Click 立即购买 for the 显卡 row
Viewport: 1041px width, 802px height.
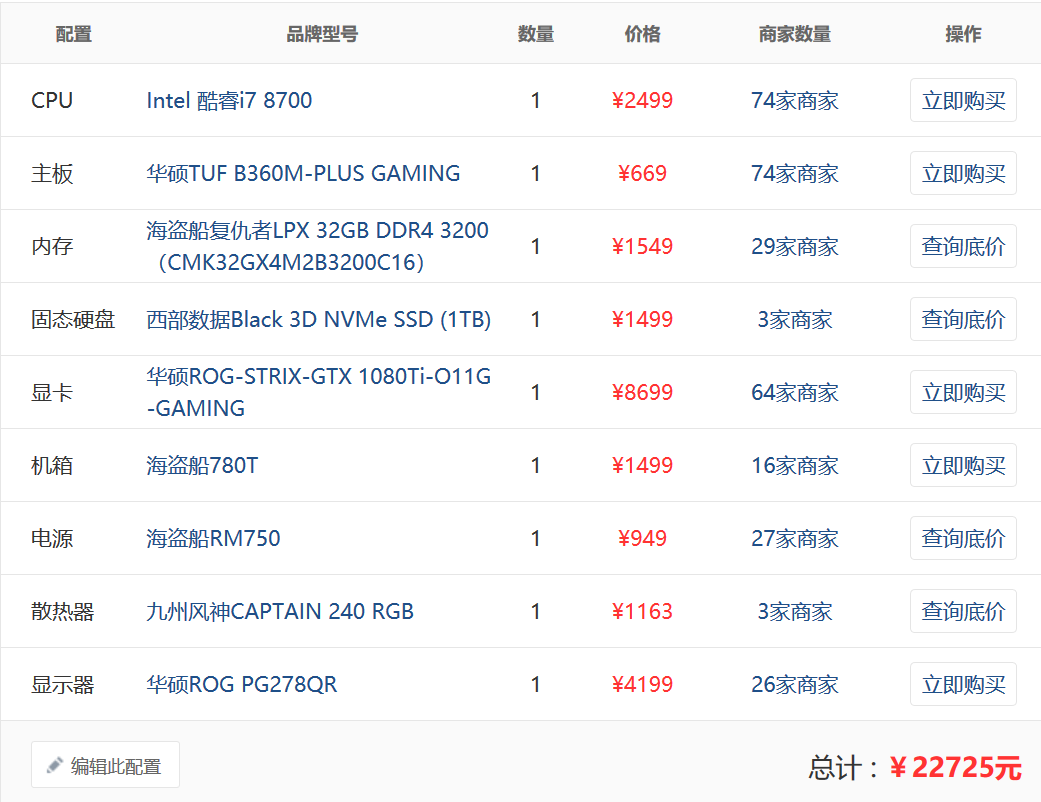963,392
